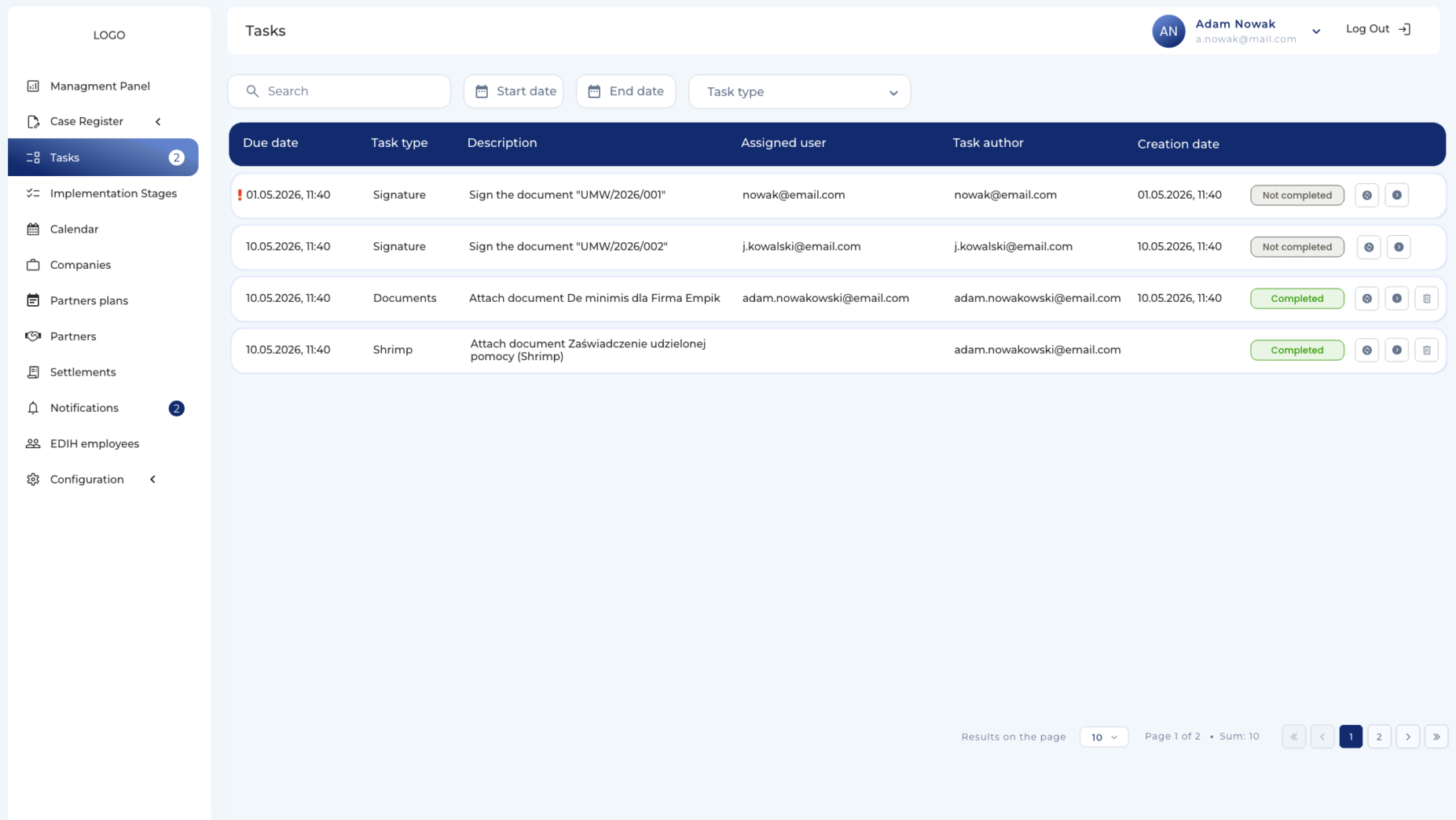Click Not completed status for UMW/2026/002

pyautogui.click(x=1296, y=247)
